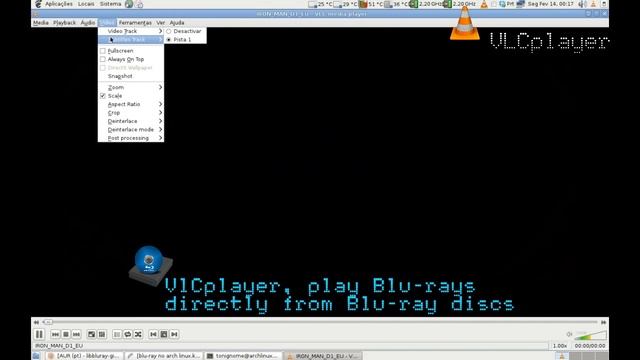Switch to terminal archlinux taskbar window
This screenshot has width=640, height=360.
(243, 356)
